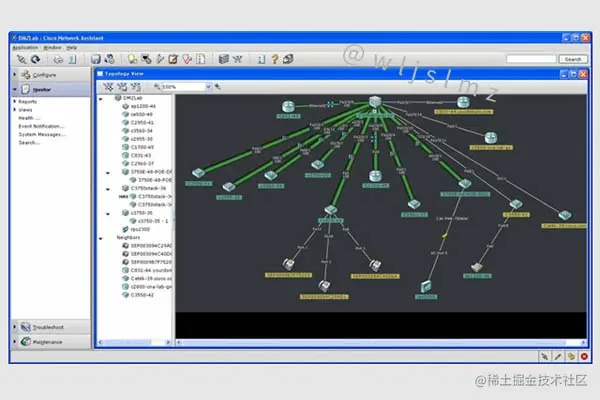Click the Topology View icon in main toolbar
Viewport: 600px width, 400px height.
(238, 59)
